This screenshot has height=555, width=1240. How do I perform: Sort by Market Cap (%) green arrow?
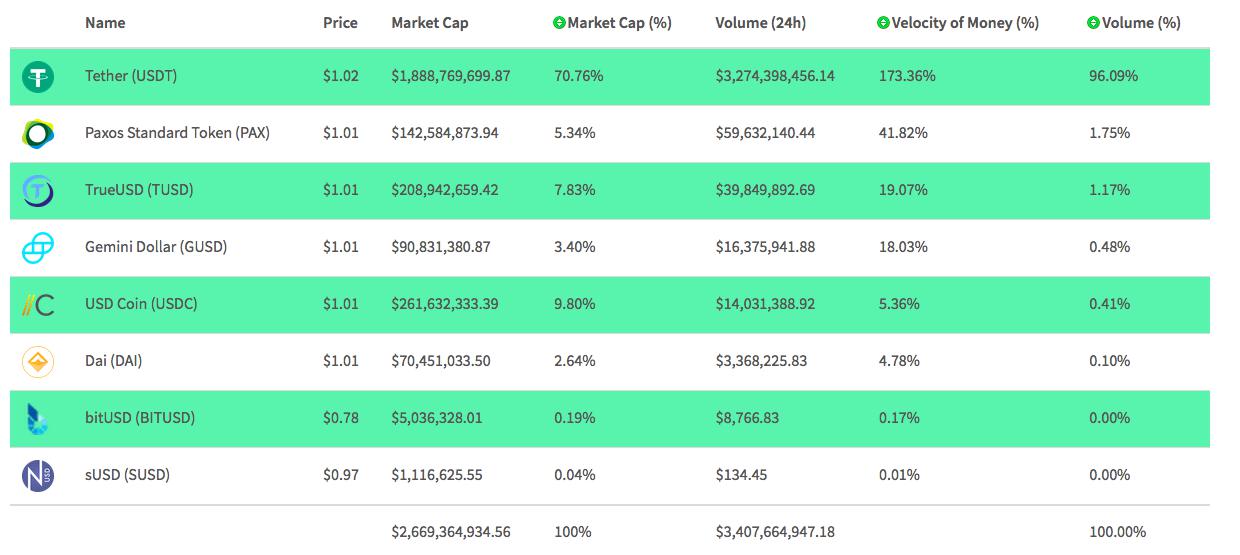pos(559,23)
